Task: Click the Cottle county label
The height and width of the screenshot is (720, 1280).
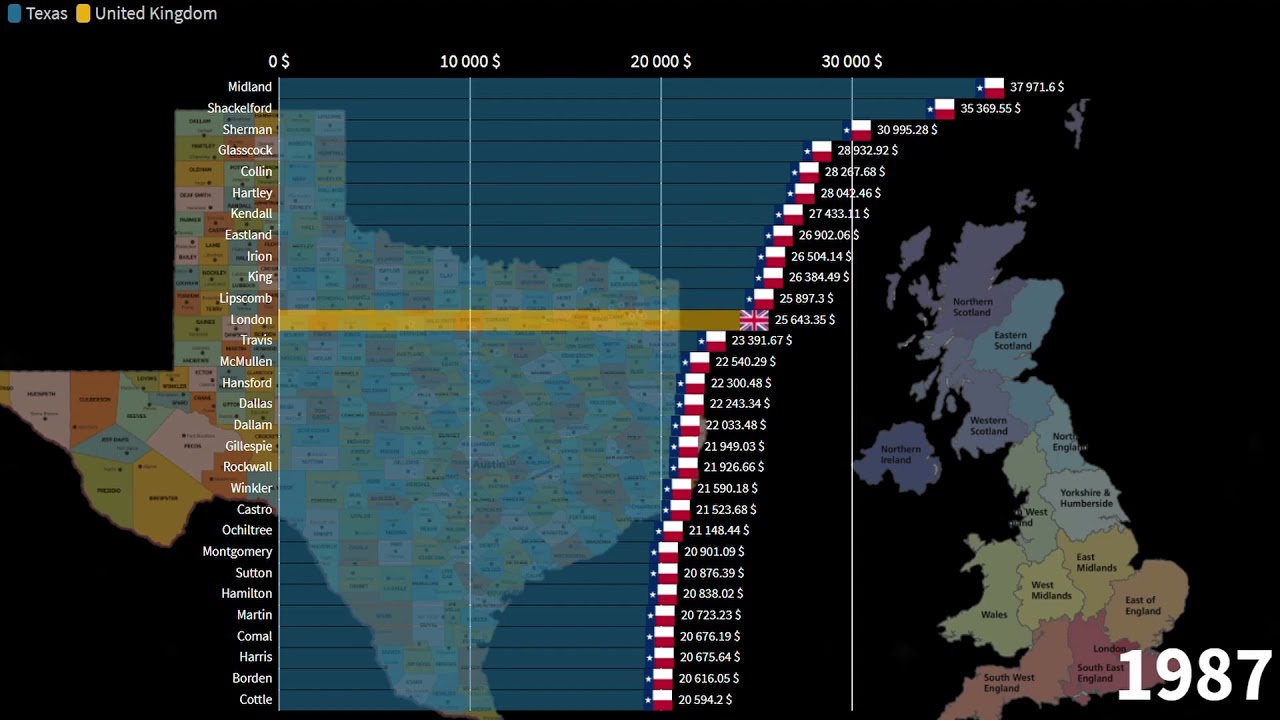Action: [x=256, y=700]
